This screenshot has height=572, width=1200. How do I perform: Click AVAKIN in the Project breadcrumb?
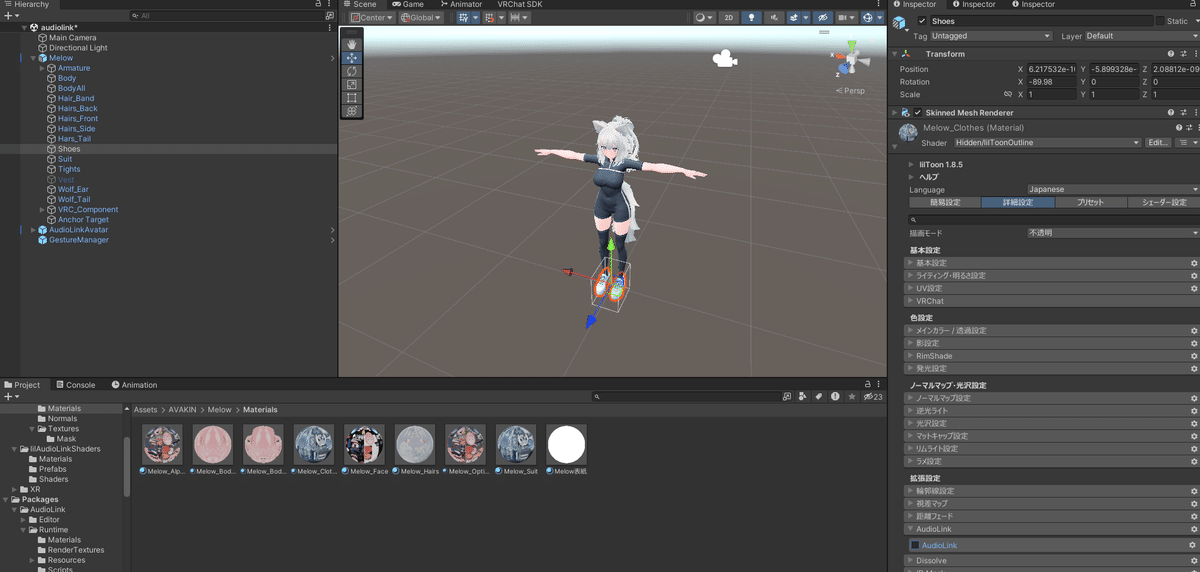coord(183,410)
